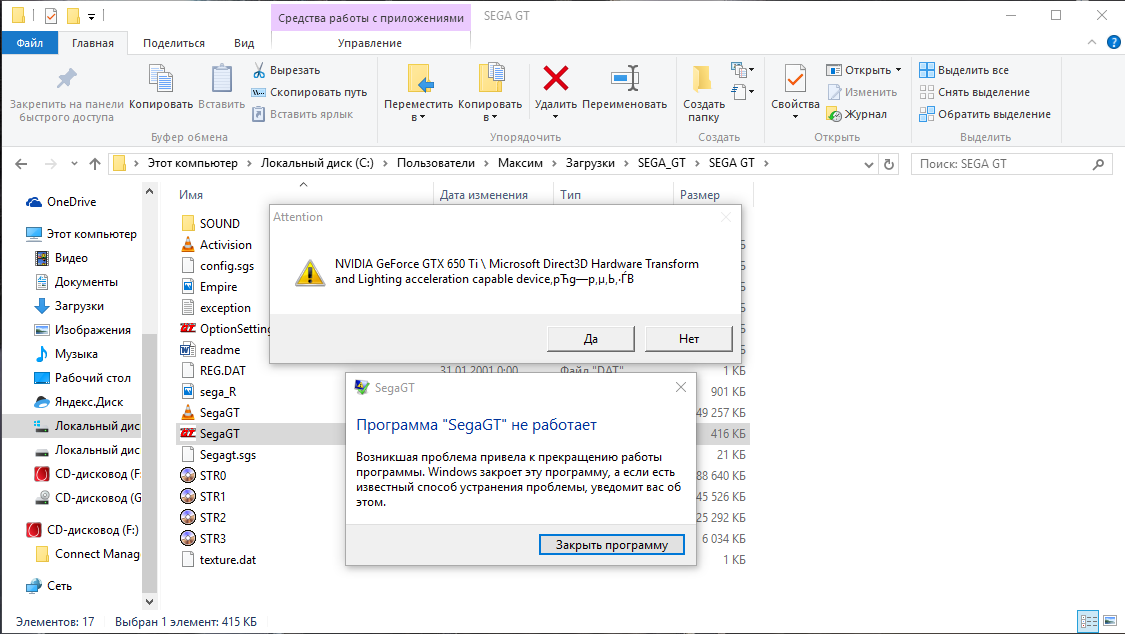Screen dimensions: 1125x634
Task: Switch to the Вид tab
Action: coord(244,42)
